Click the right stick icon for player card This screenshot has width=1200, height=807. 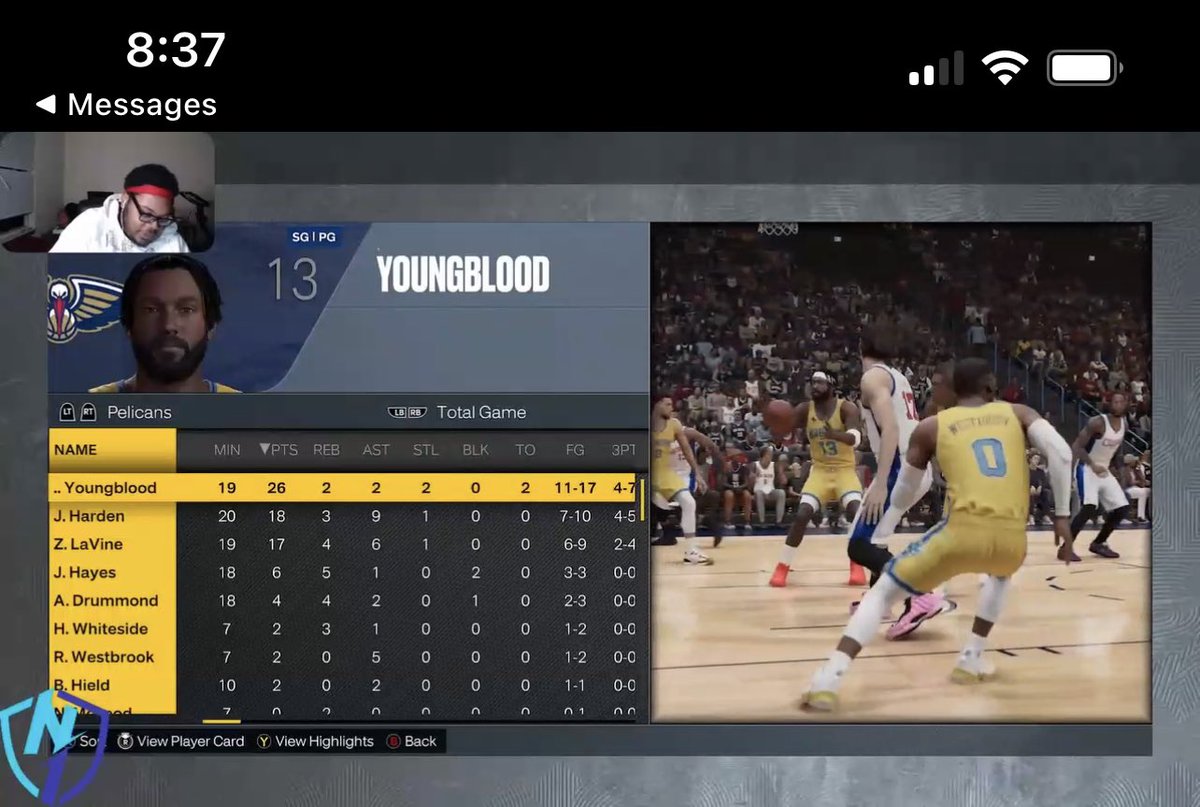tap(125, 741)
